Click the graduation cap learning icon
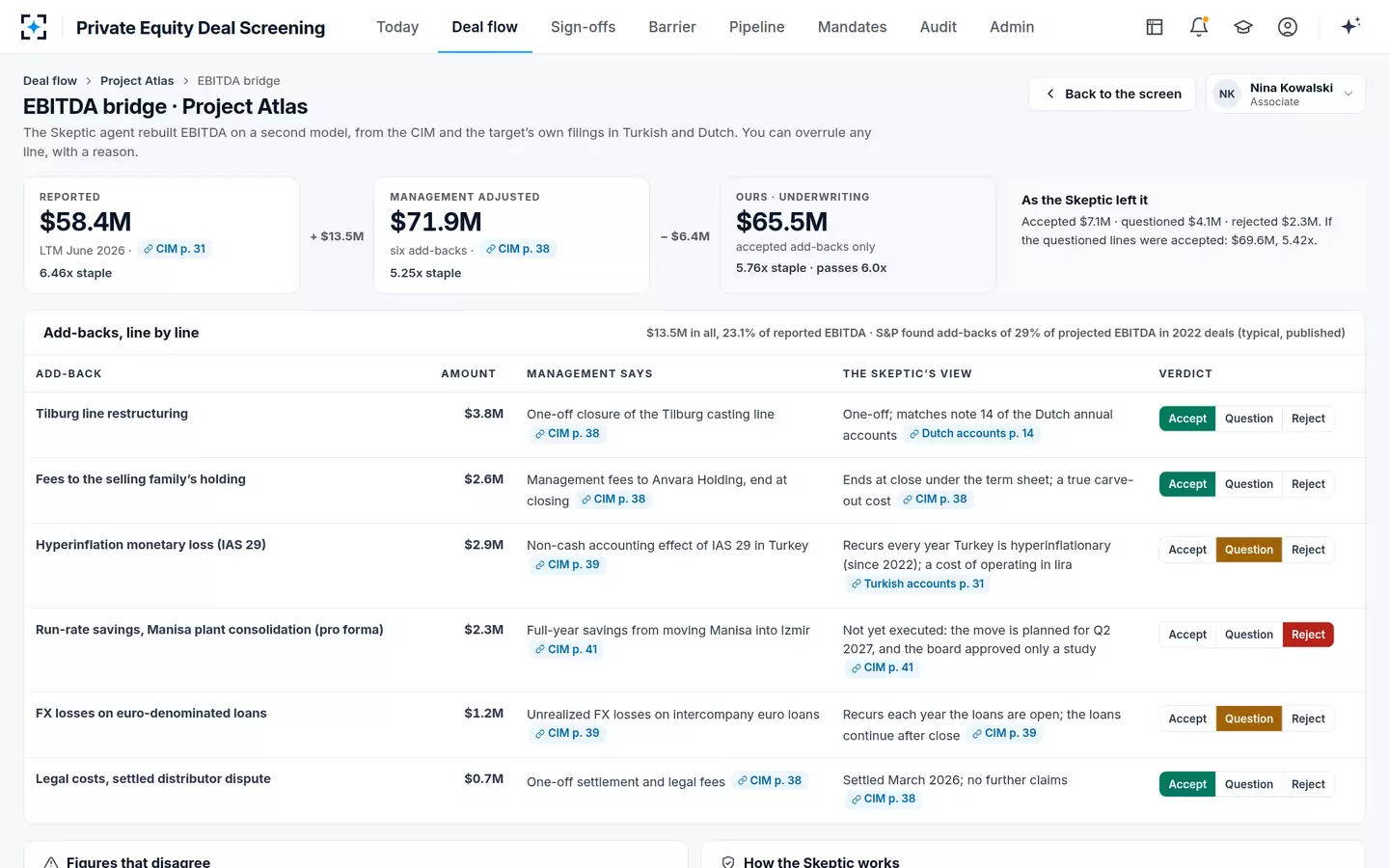1389x868 pixels. tap(1243, 27)
